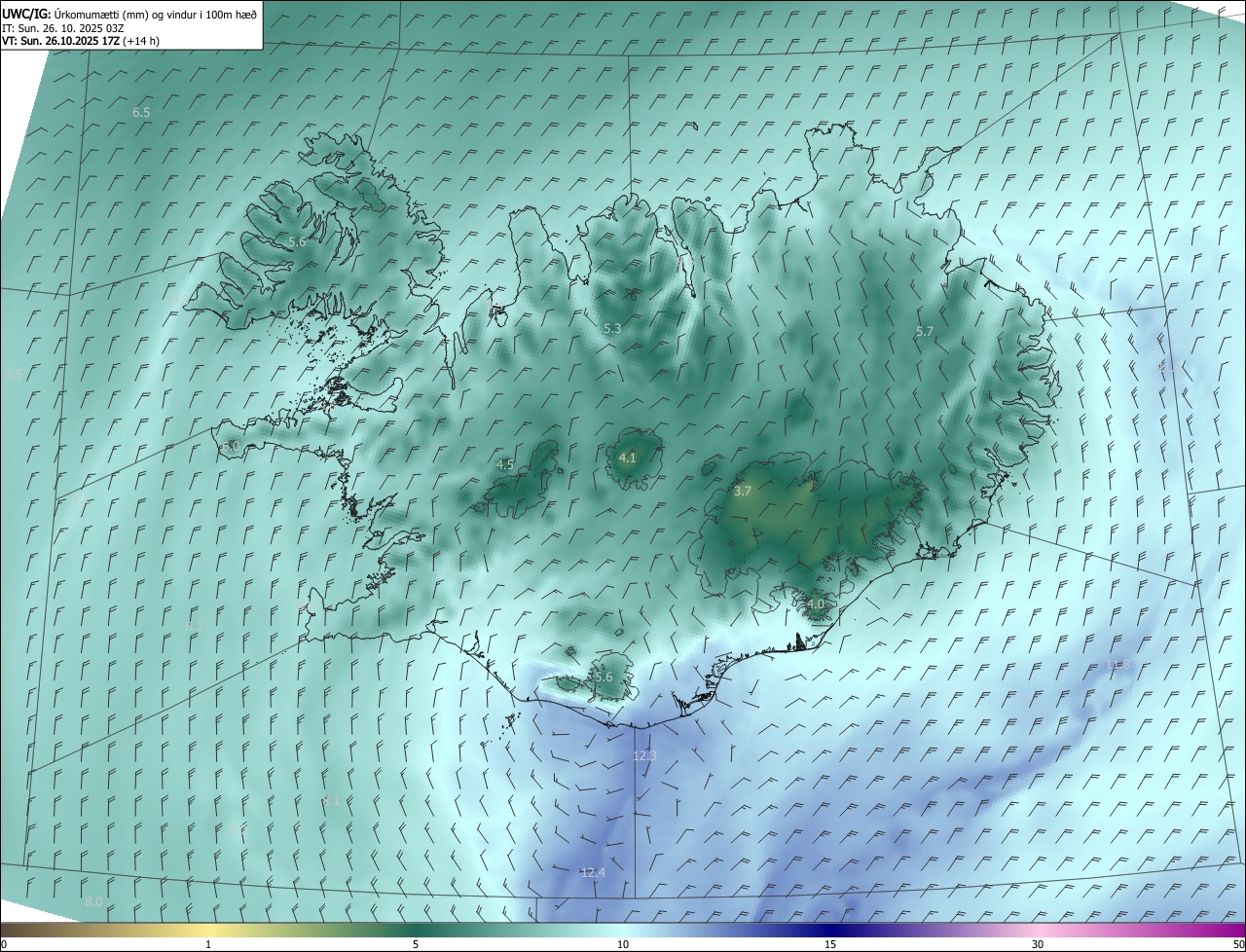Viewport: 1246px width, 952px height.
Task: Click the 5 tick on the color scale
Action: pyautogui.click(x=416, y=944)
